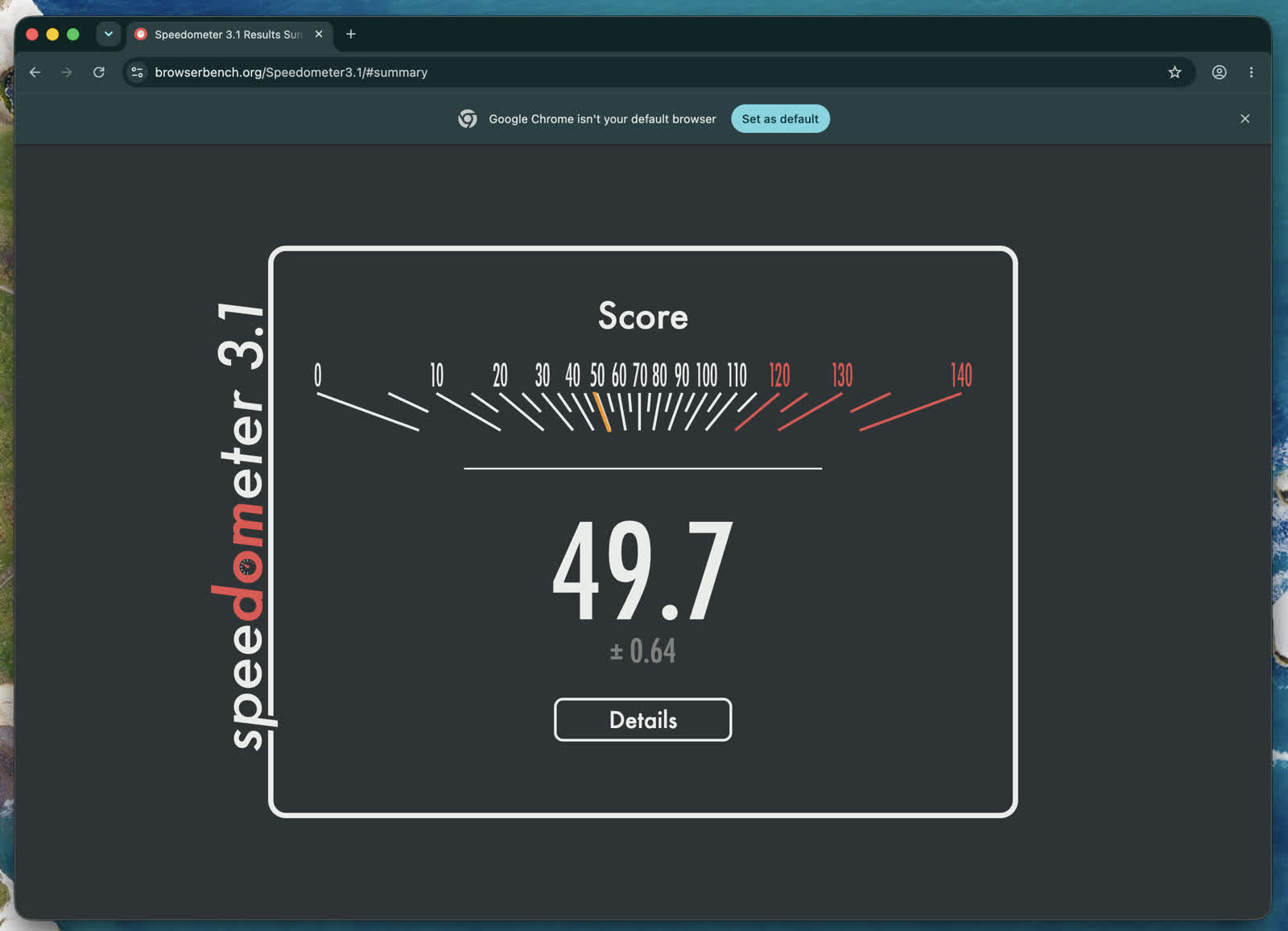
Task: Click the 49.7 score value
Action: coord(643,570)
